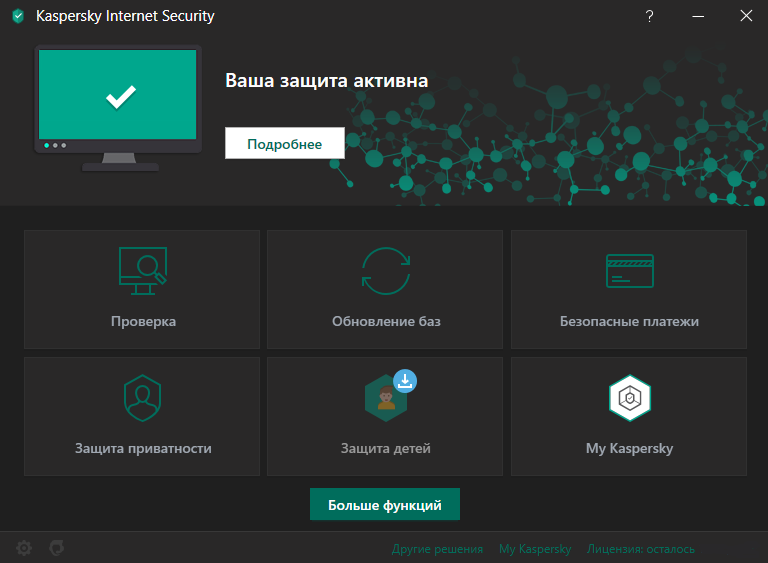Open the Проверка scan tile

click(x=142, y=289)
